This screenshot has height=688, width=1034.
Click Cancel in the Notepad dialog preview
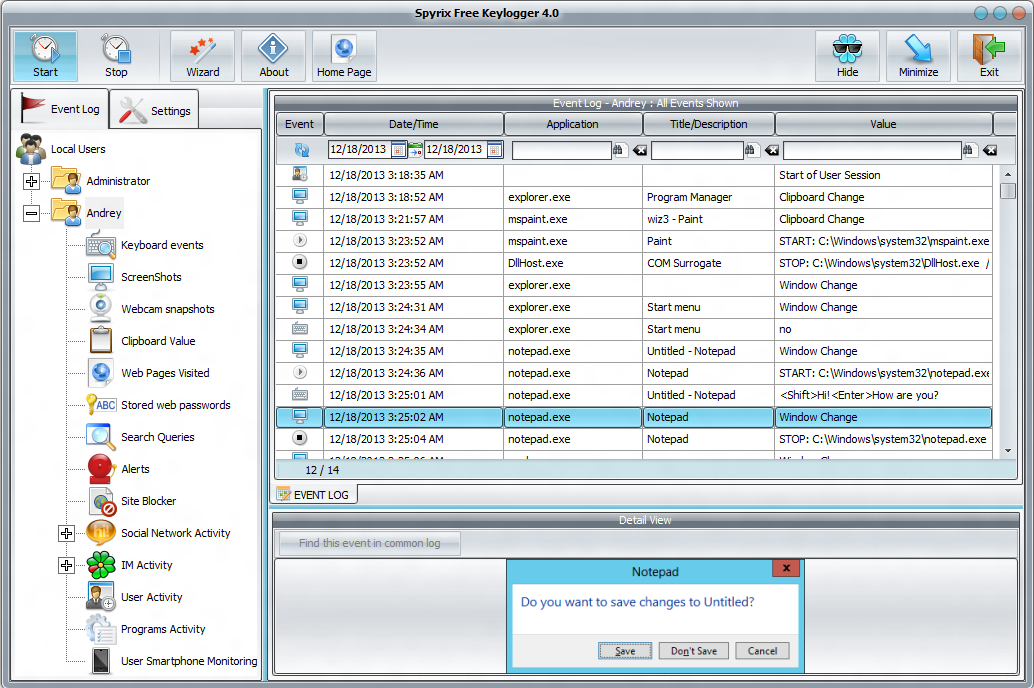(762, 651)
